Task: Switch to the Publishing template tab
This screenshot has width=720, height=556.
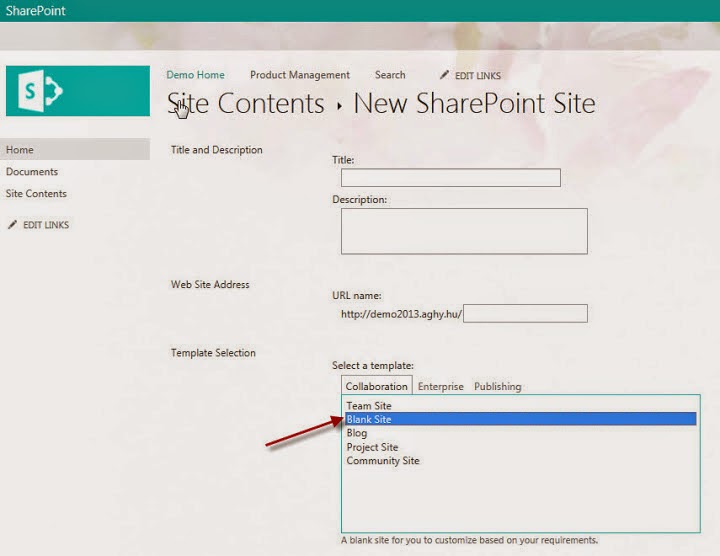Action: pyautogui.click(x=498, y=387)
